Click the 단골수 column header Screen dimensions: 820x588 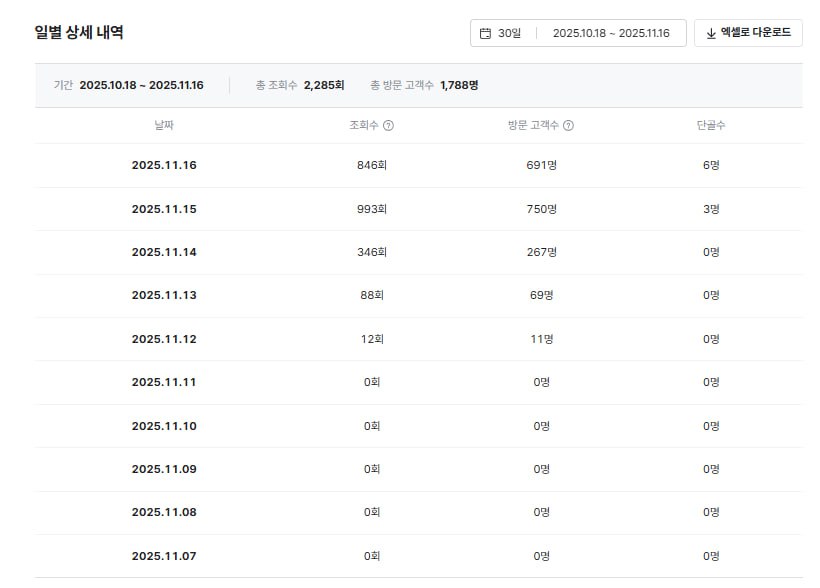(x=711, y=126)
